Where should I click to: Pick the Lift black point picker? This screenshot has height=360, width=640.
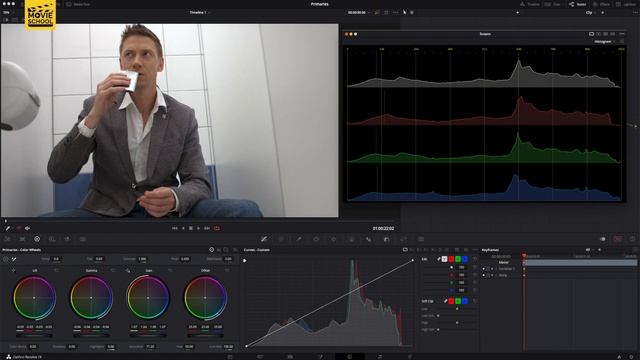(x=13, y=270)
